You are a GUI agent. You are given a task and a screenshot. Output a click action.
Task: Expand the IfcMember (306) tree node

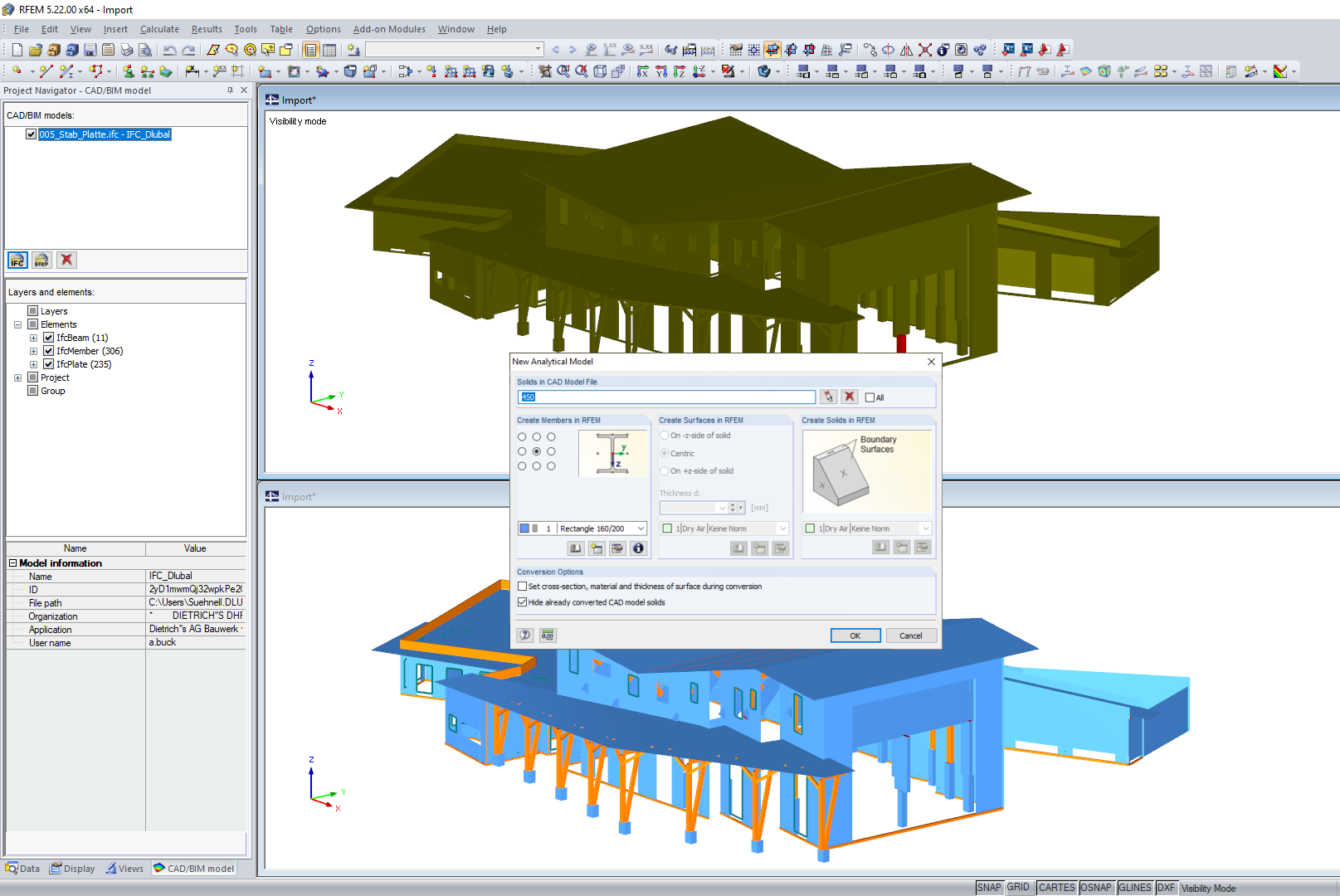click(33, 351)
